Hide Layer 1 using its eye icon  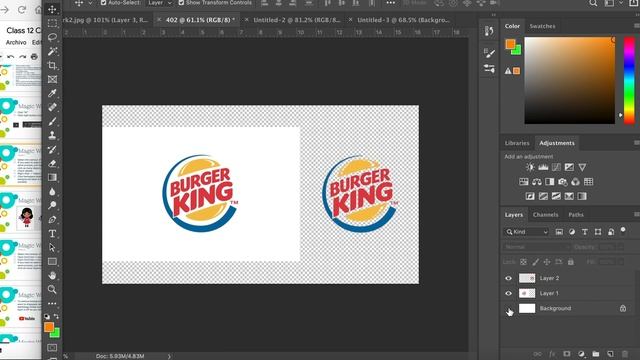[509, 293]
